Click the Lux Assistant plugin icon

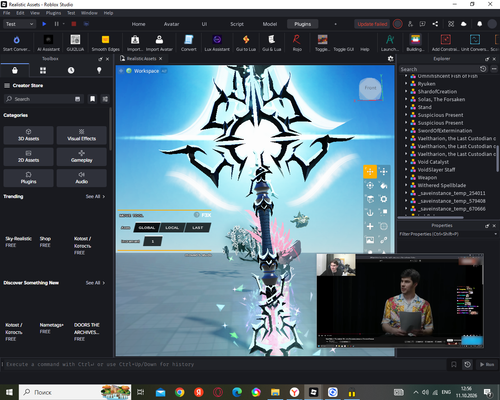217,43
